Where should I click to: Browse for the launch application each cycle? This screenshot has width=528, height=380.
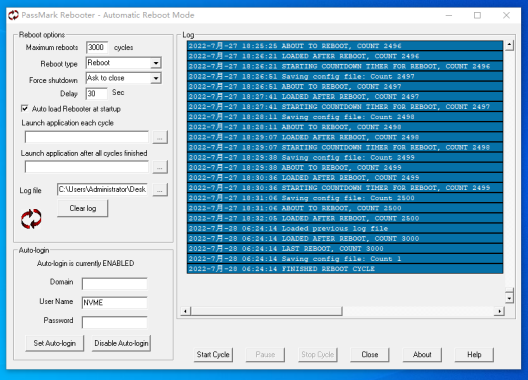click(160, 137)
